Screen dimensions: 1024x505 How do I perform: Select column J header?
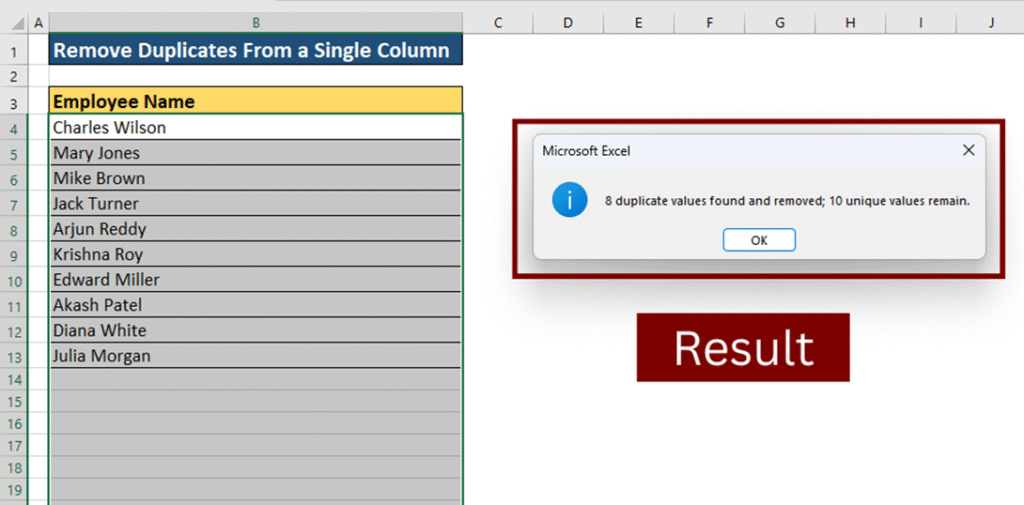tap(990, 23)
